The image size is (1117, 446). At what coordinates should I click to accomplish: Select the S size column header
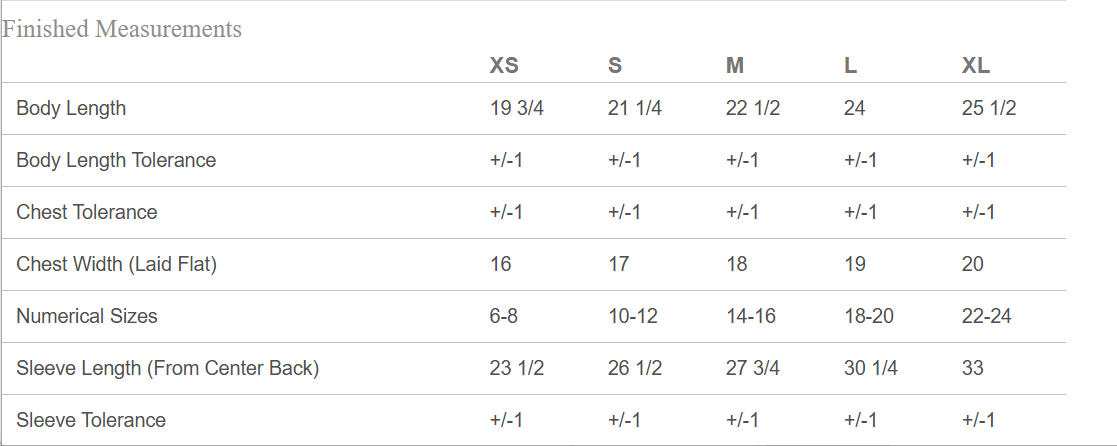(615, 66)
